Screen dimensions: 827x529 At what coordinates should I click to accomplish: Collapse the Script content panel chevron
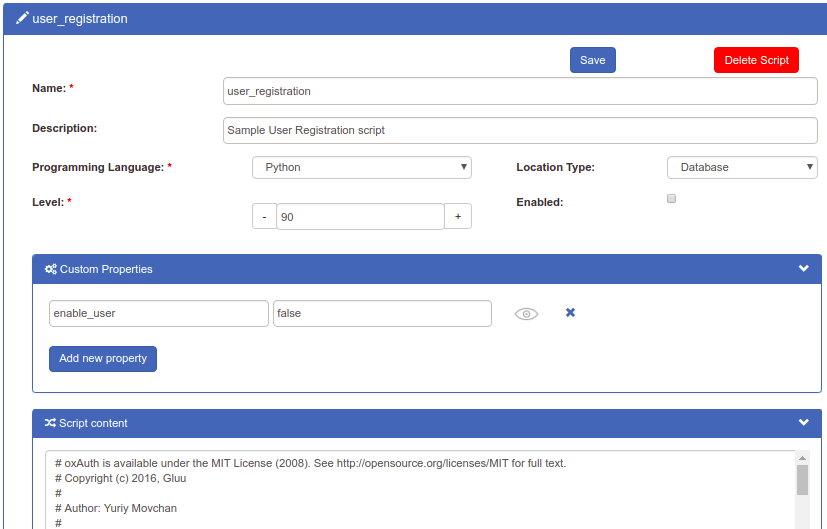click(x=803, y=423)
